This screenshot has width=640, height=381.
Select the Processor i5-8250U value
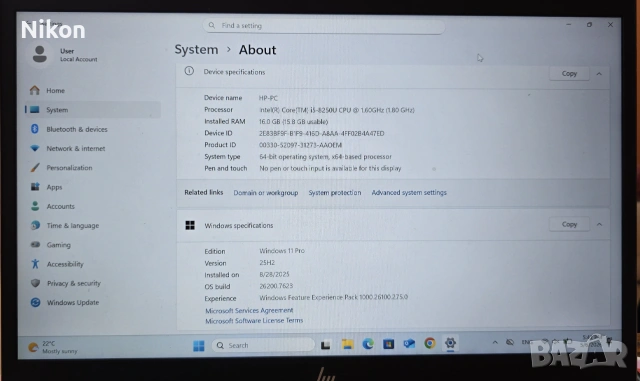point(337,110)
